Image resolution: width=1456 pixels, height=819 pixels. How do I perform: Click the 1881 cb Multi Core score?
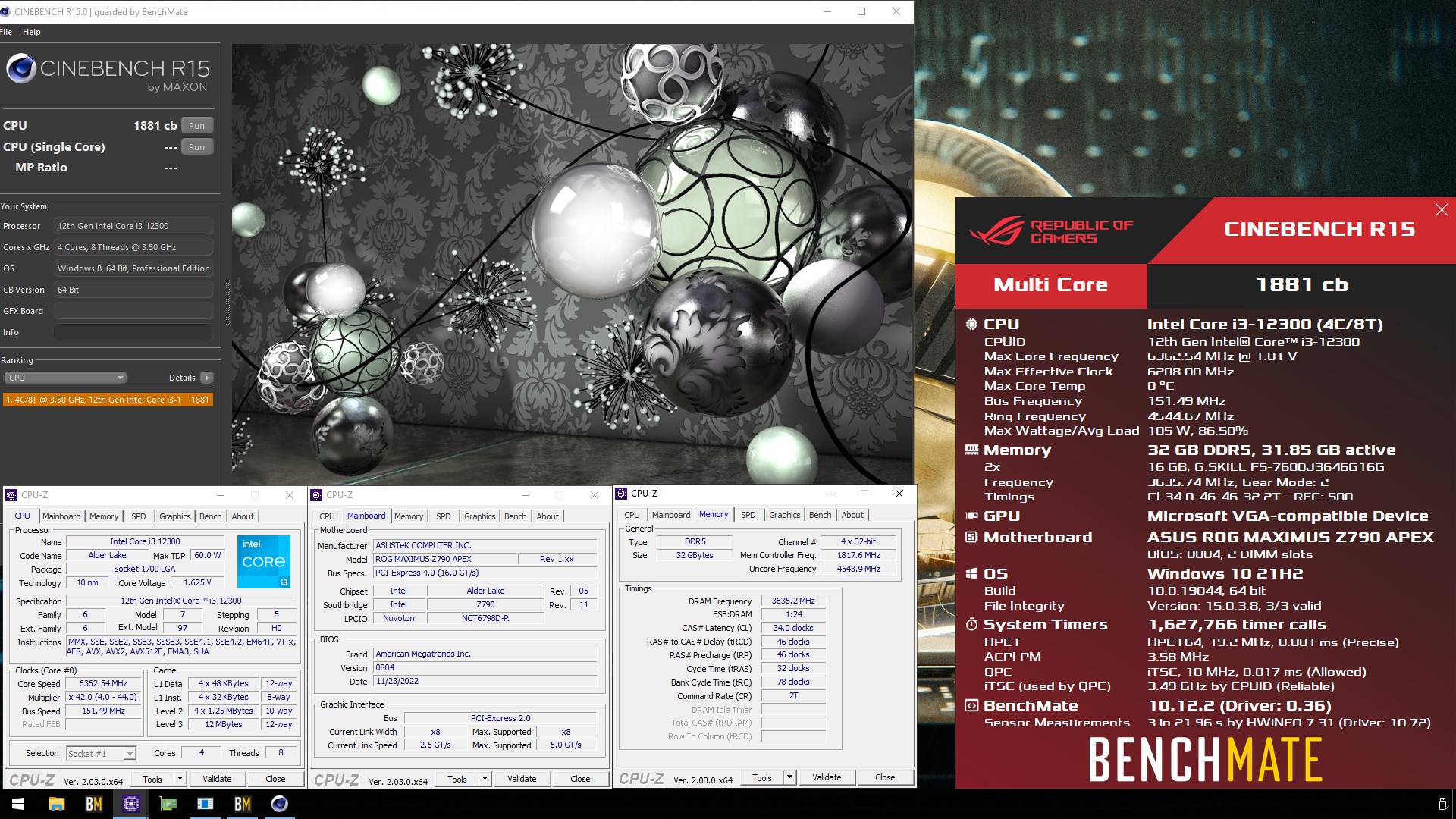pyautogui.click(x=1301, y=284)
